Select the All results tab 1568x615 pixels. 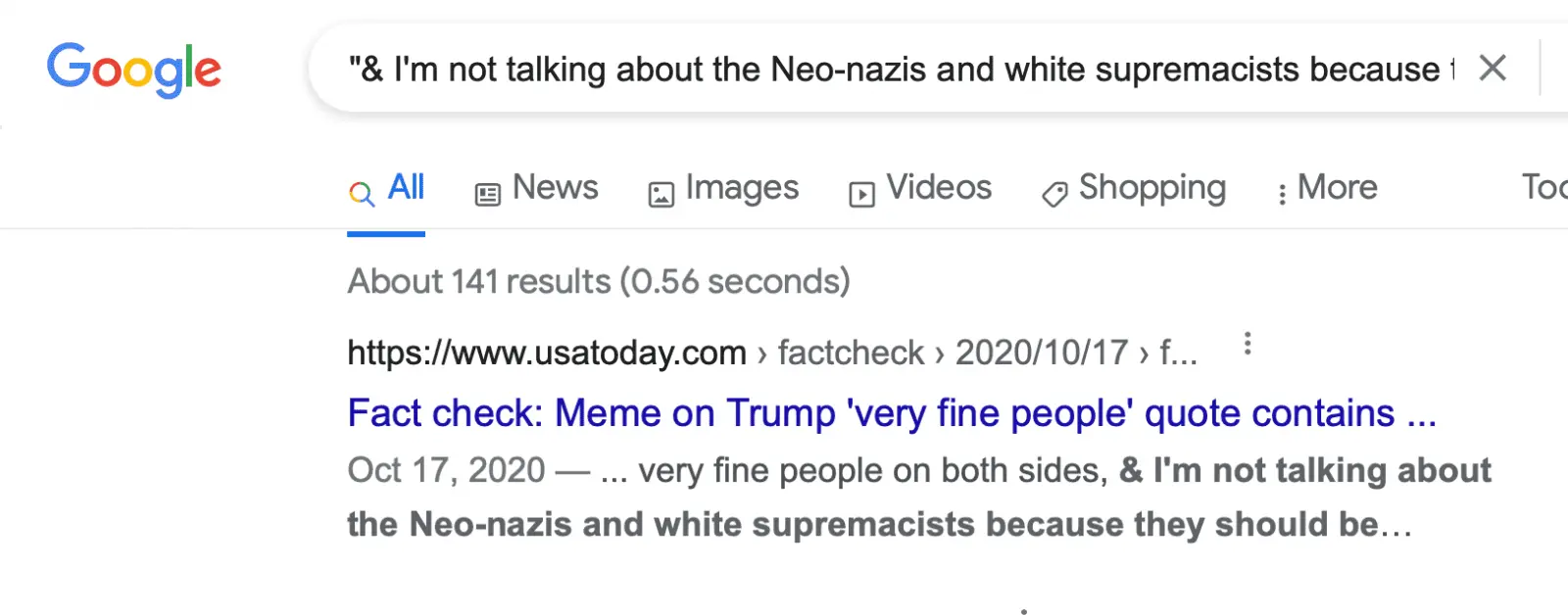coord(406,187)
